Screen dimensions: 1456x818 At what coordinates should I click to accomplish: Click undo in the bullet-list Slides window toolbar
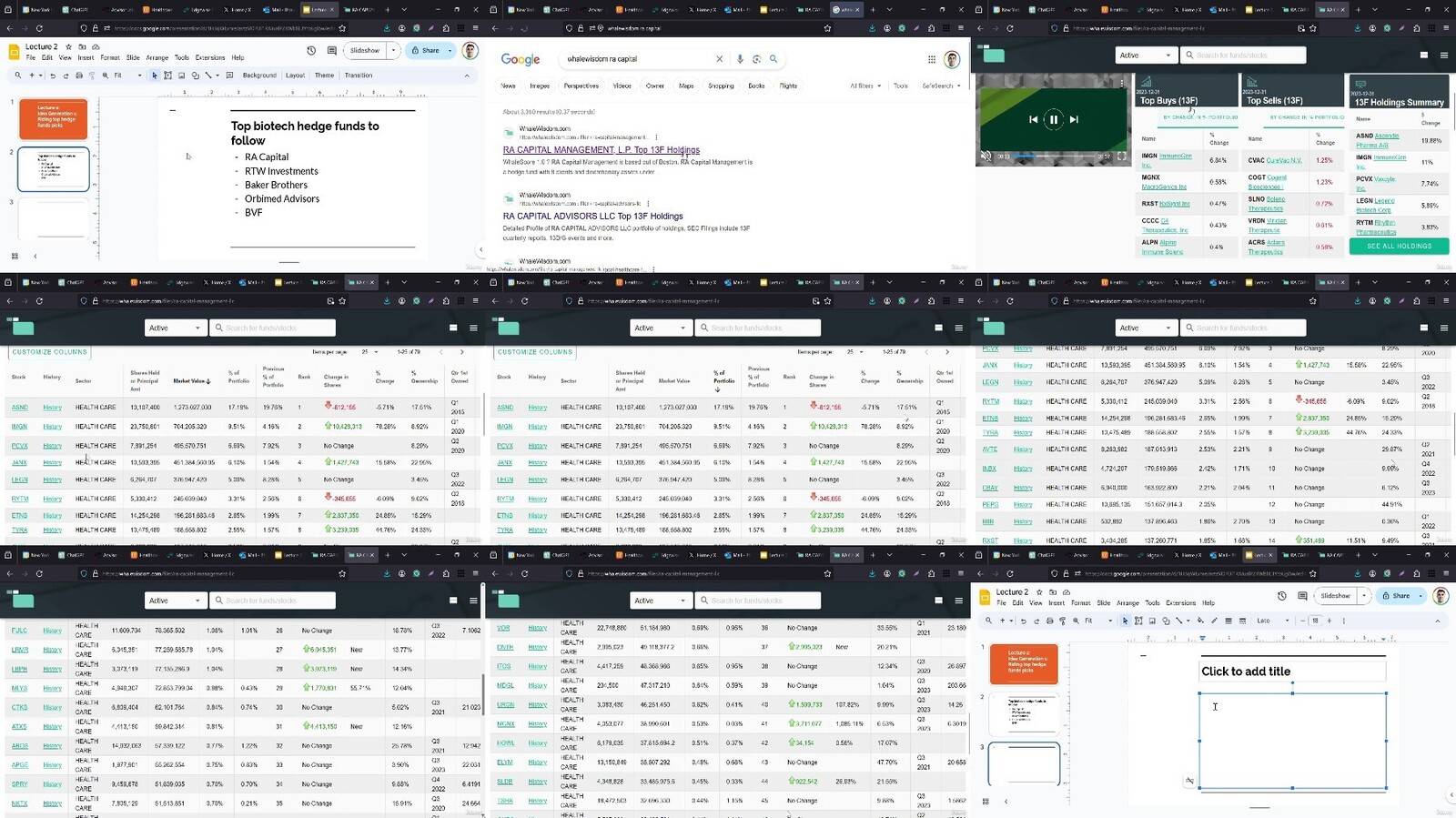pyautogui.click(x=53, y=76)
